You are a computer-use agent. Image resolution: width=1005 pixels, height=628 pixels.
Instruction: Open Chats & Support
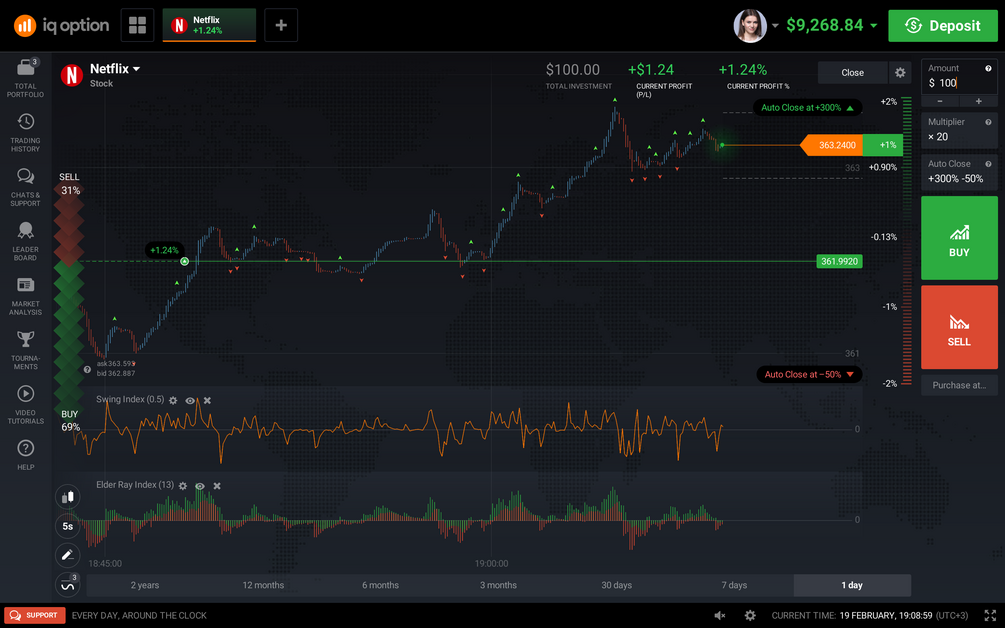tap(26, 187)
